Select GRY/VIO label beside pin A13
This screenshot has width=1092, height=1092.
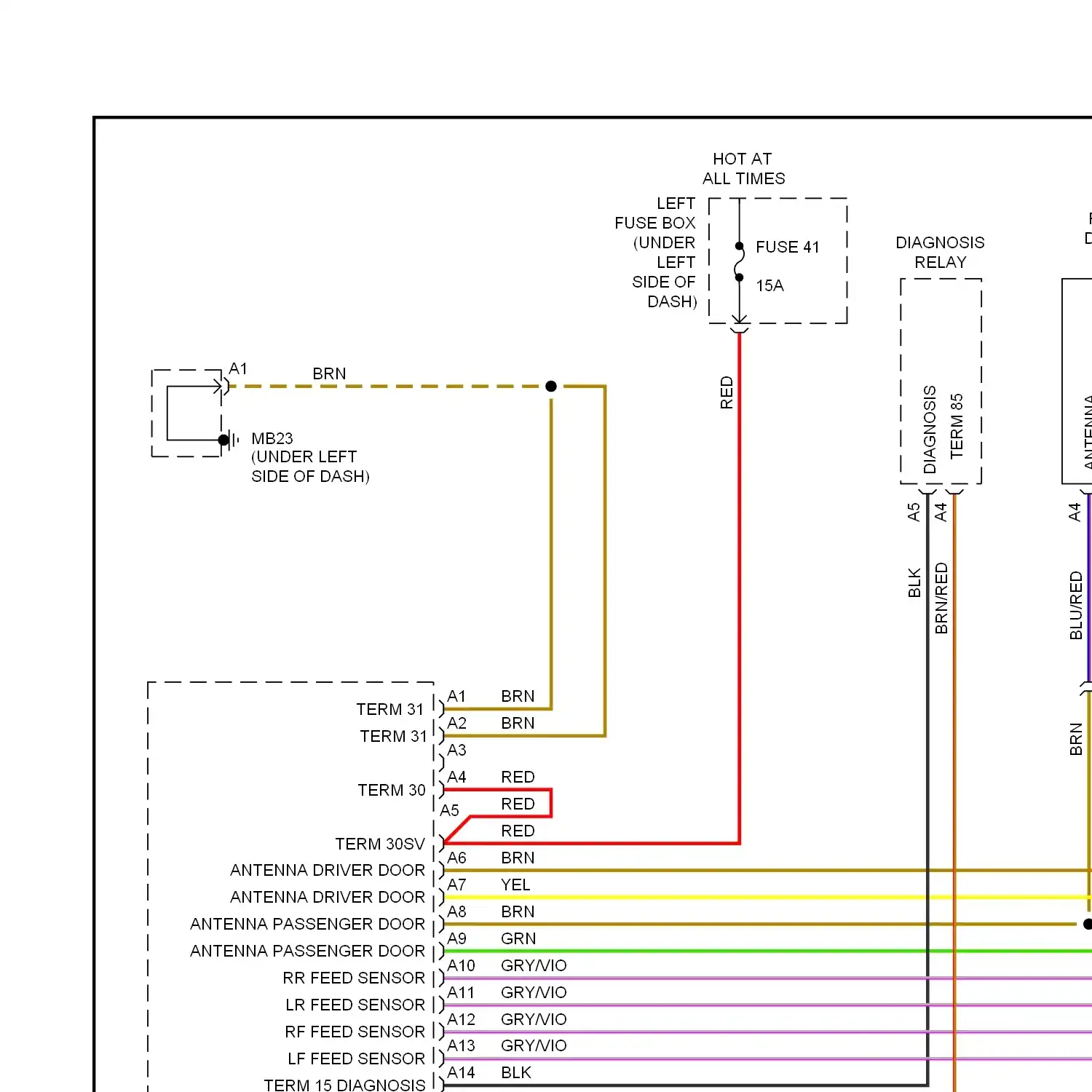(x=534, y=1046)
